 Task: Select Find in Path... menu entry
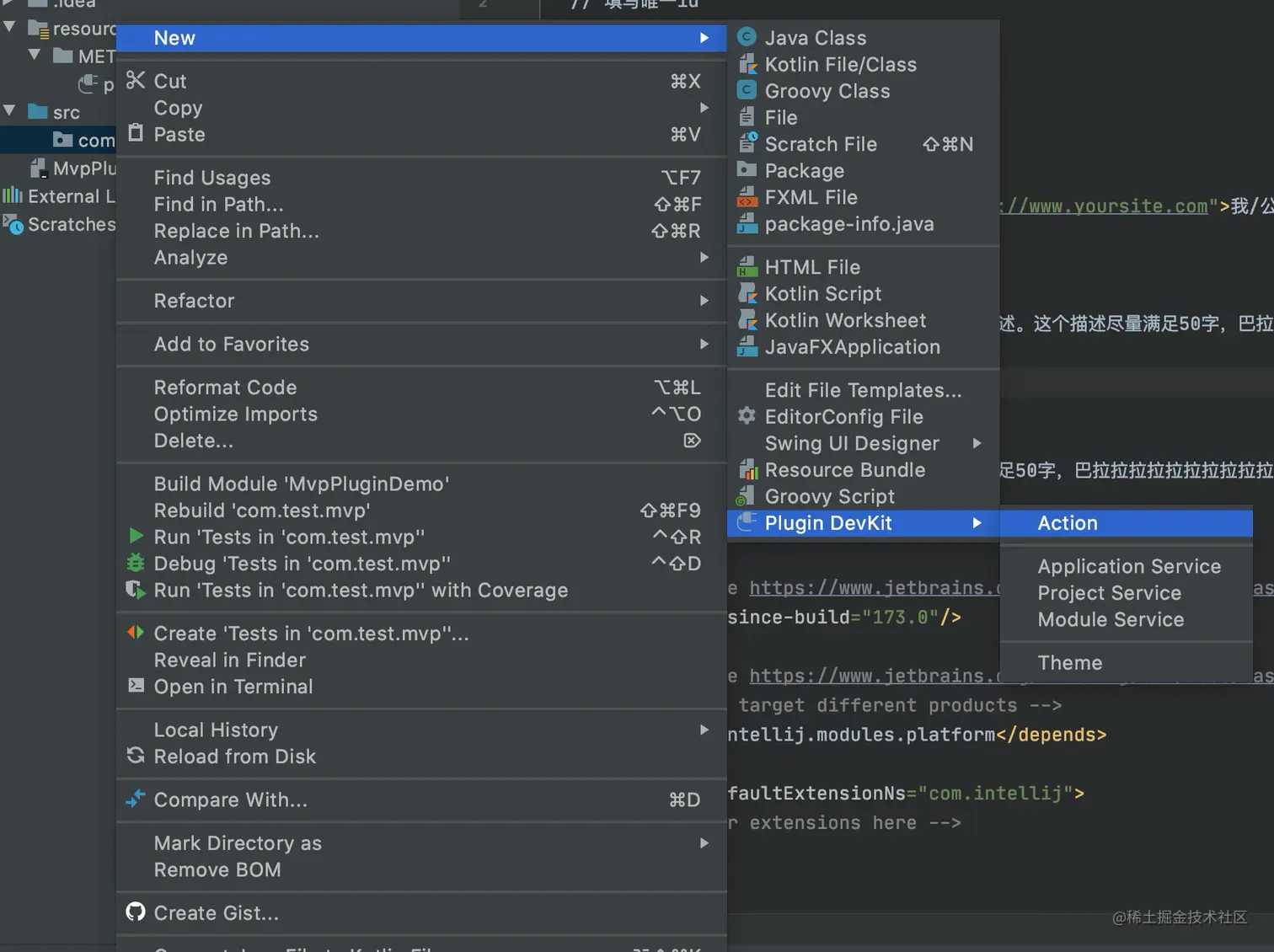[x=421, y=204]
